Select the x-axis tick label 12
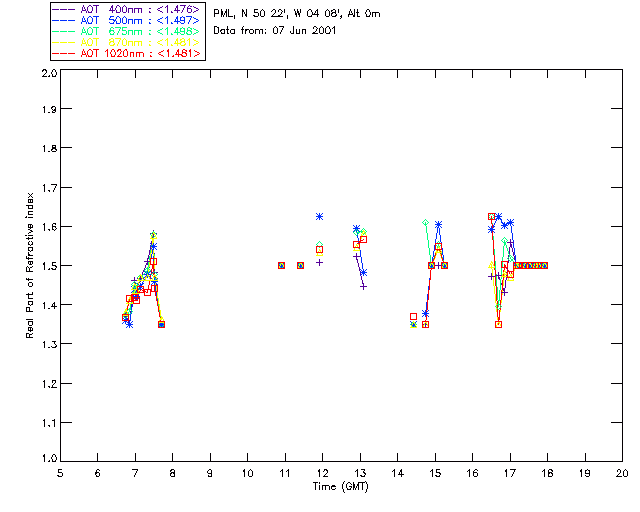The width and height of the screenshot is (640, 512). (x=322, y=473)
